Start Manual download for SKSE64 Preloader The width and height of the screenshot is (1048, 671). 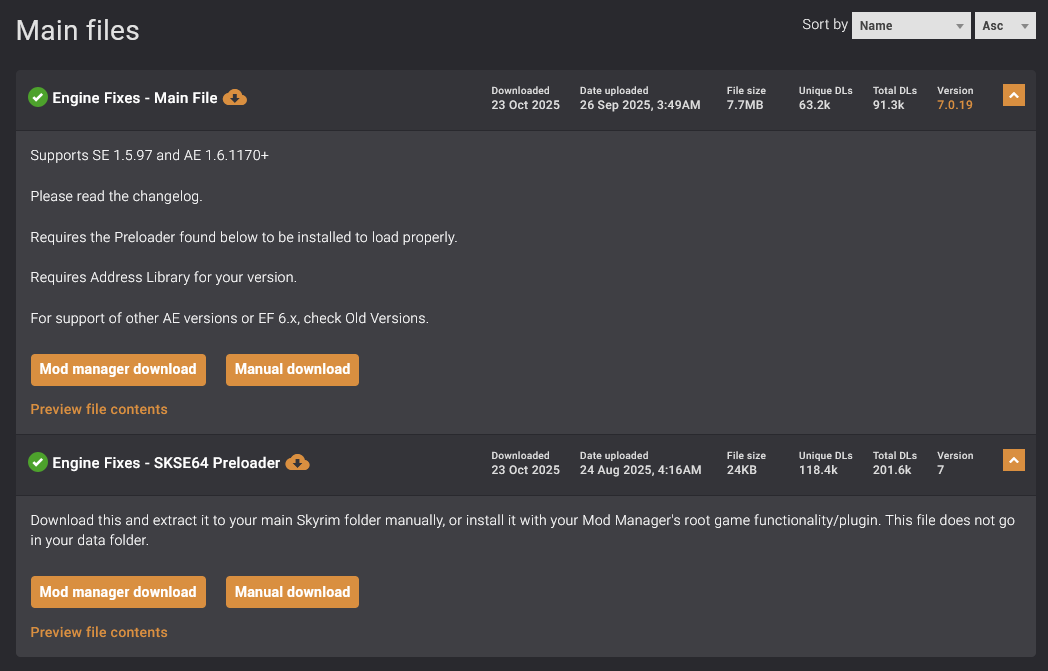coord(292,592)
